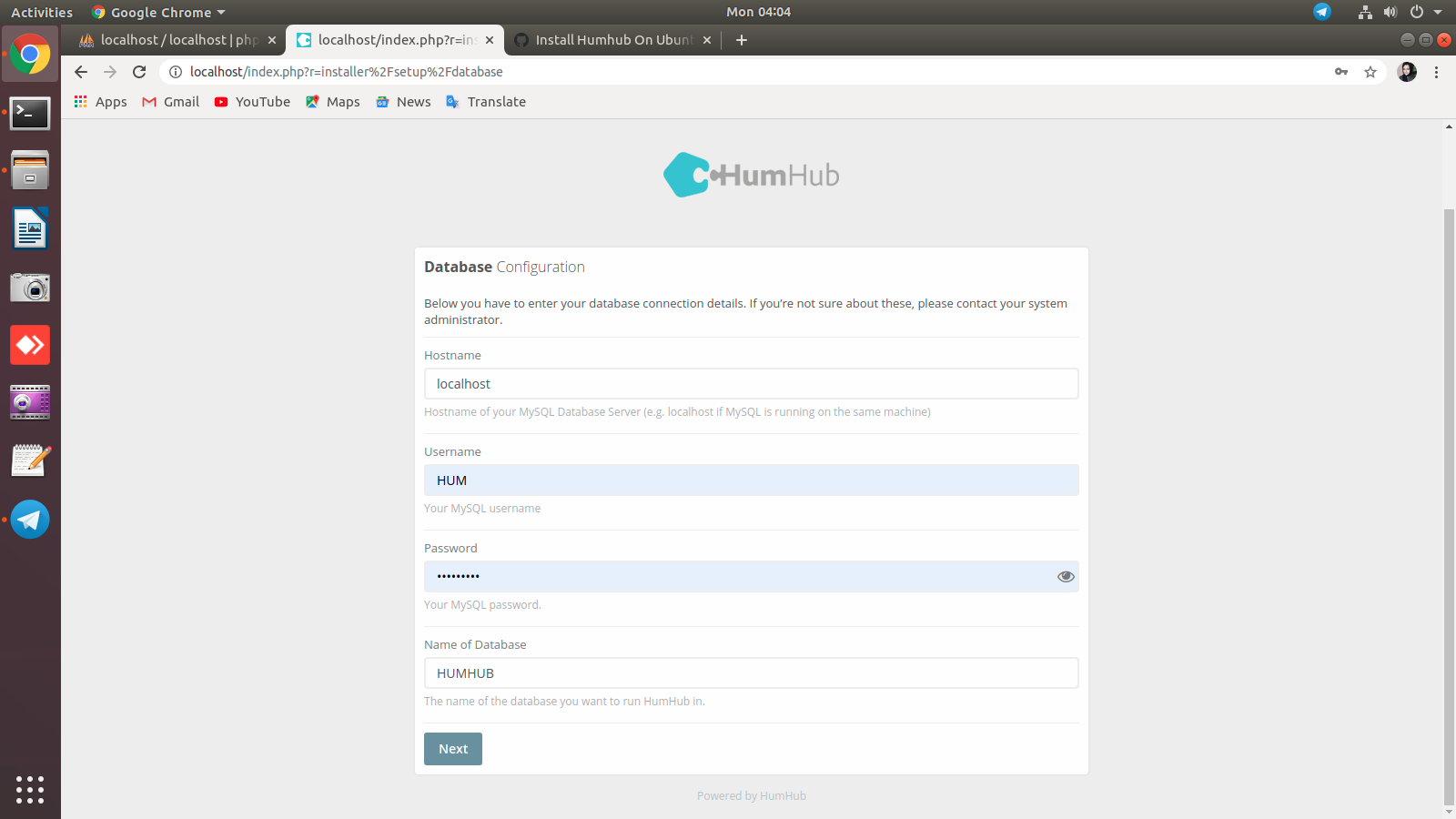Open the Gmail bookmark
This screenshot has height=819, width=1456.
click(x=171, y=102)
